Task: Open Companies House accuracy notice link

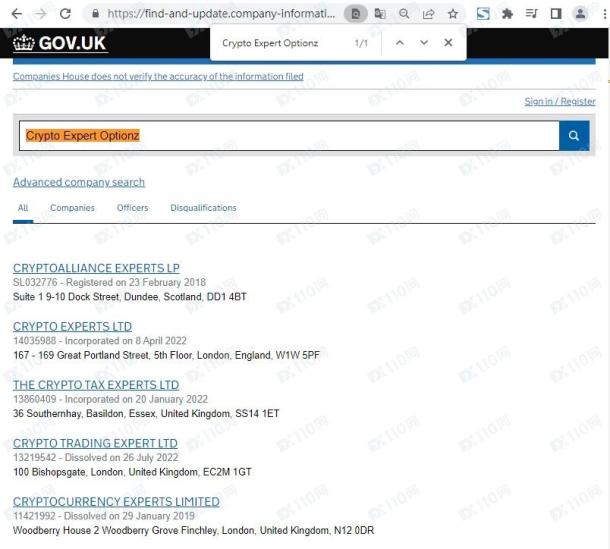Action: [x=158, y=76]
